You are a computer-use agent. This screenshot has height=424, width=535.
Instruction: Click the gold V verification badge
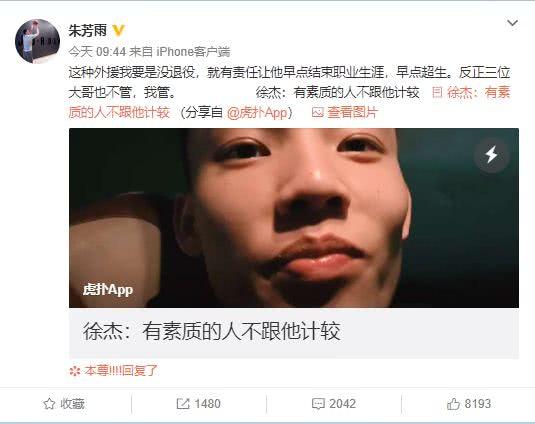tap(118, 31)
